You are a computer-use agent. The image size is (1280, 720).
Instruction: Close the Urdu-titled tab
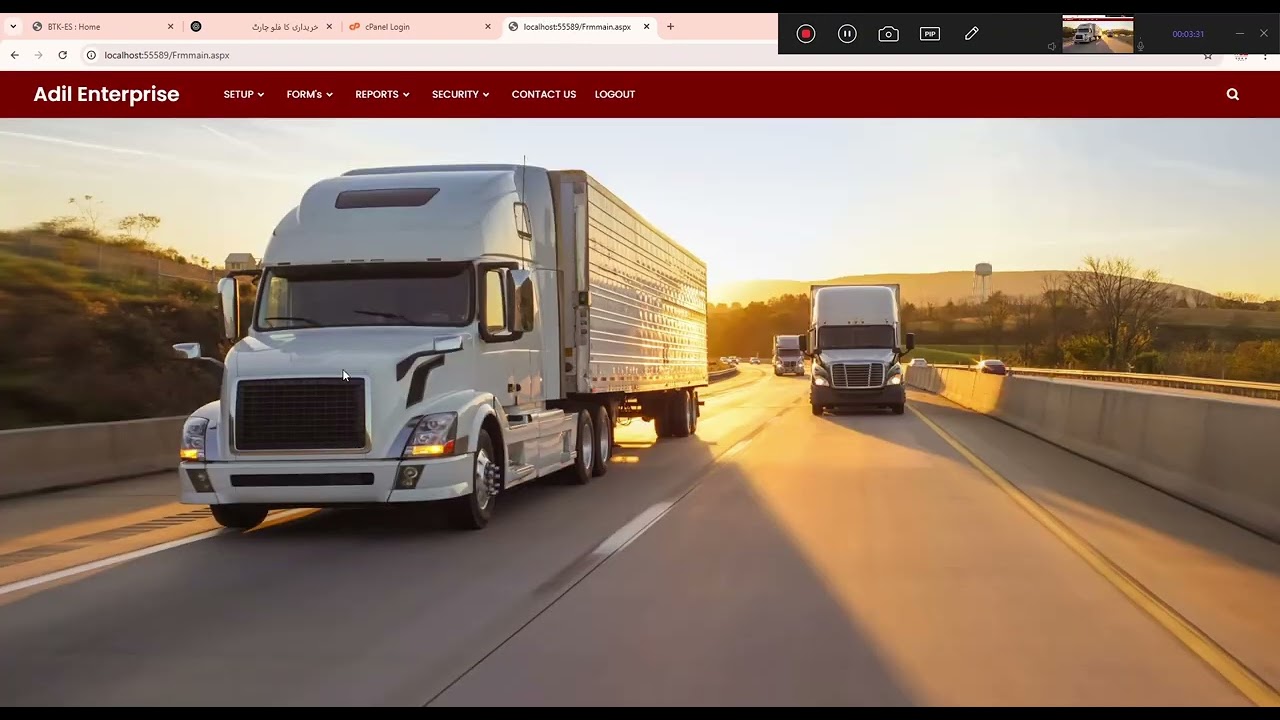click(x=329, y=27)
